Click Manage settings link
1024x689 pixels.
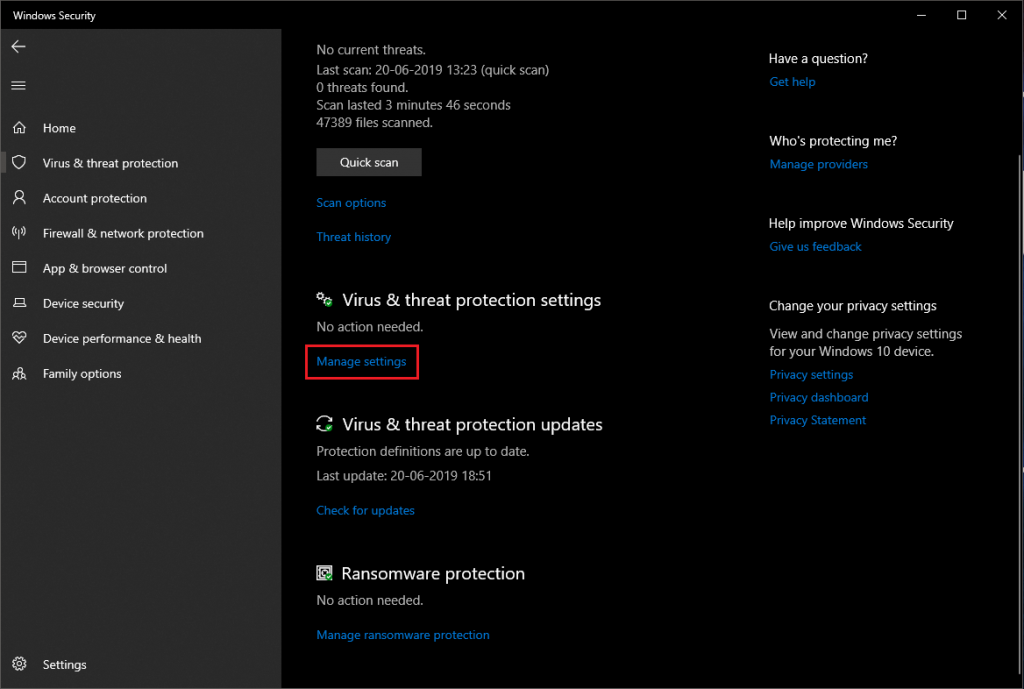pyautogui.click(x=361, y=361)
